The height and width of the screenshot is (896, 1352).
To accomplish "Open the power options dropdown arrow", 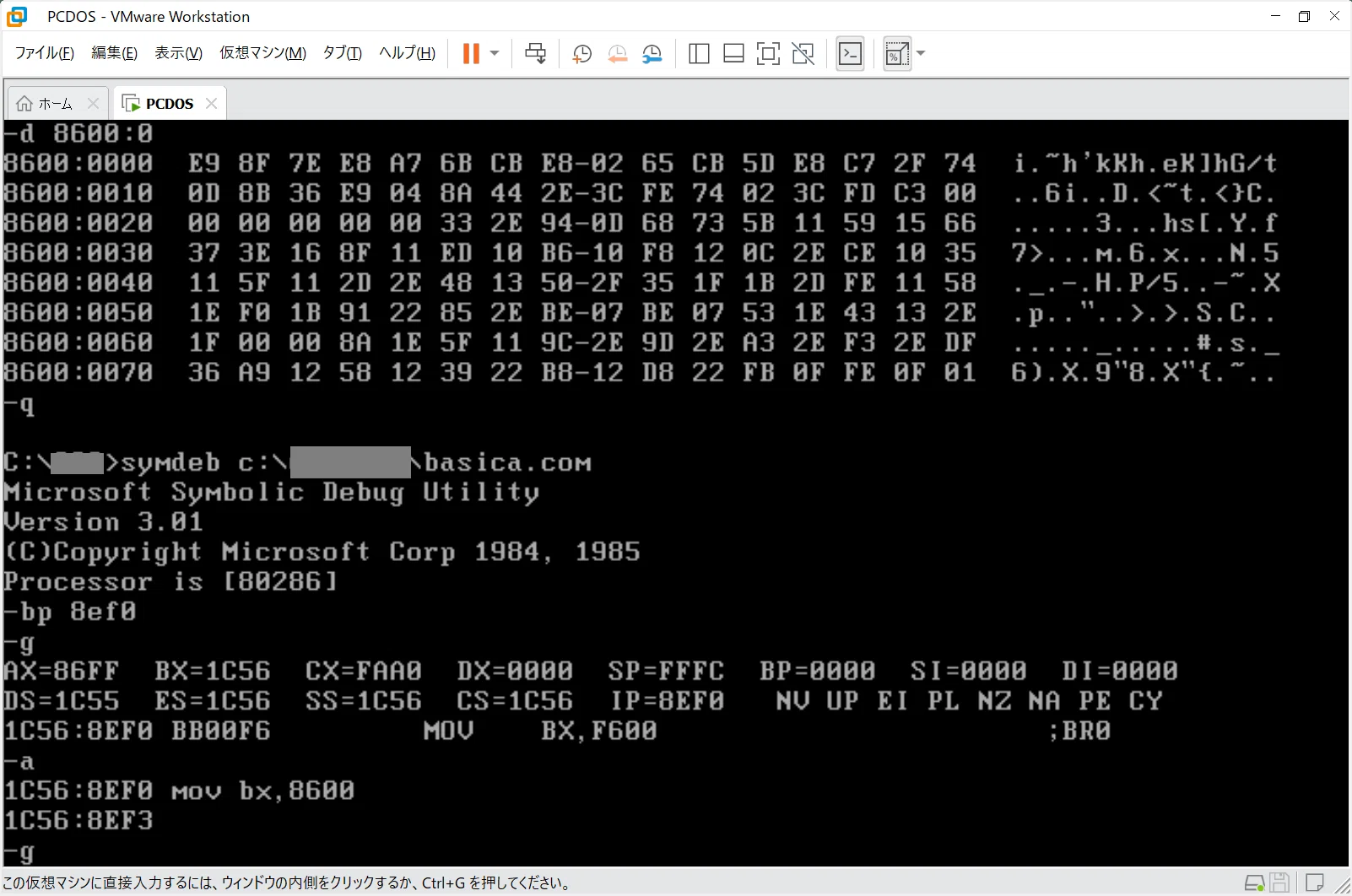I will pos(495,54).
